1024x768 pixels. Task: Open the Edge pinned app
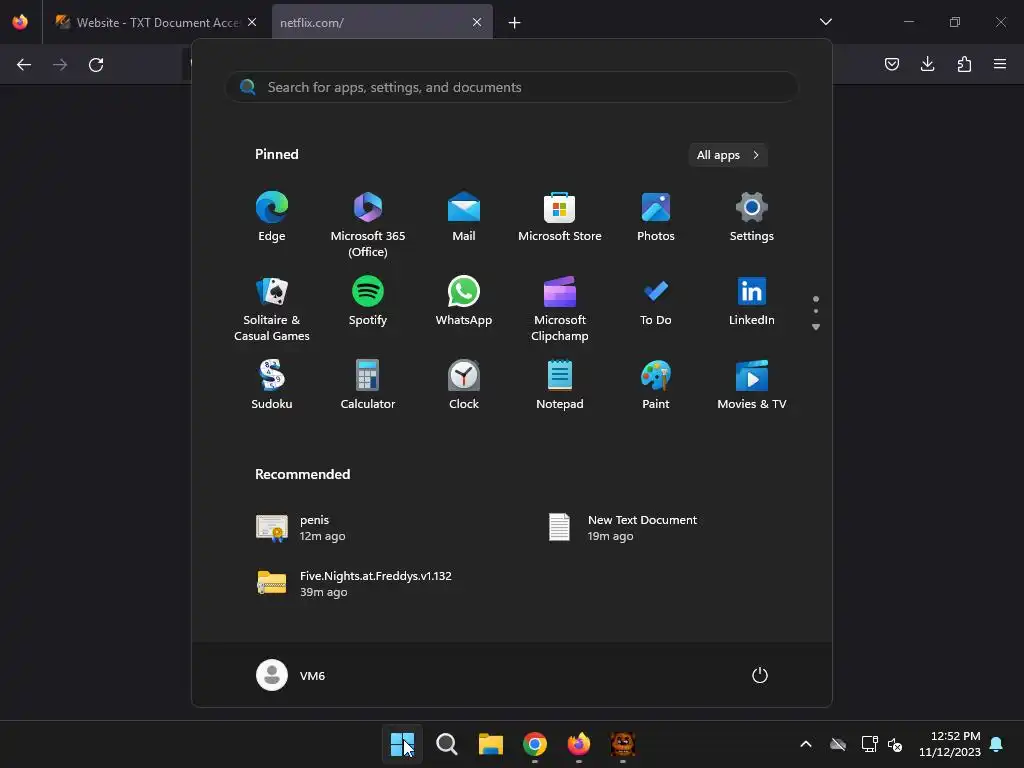(272, 217)
